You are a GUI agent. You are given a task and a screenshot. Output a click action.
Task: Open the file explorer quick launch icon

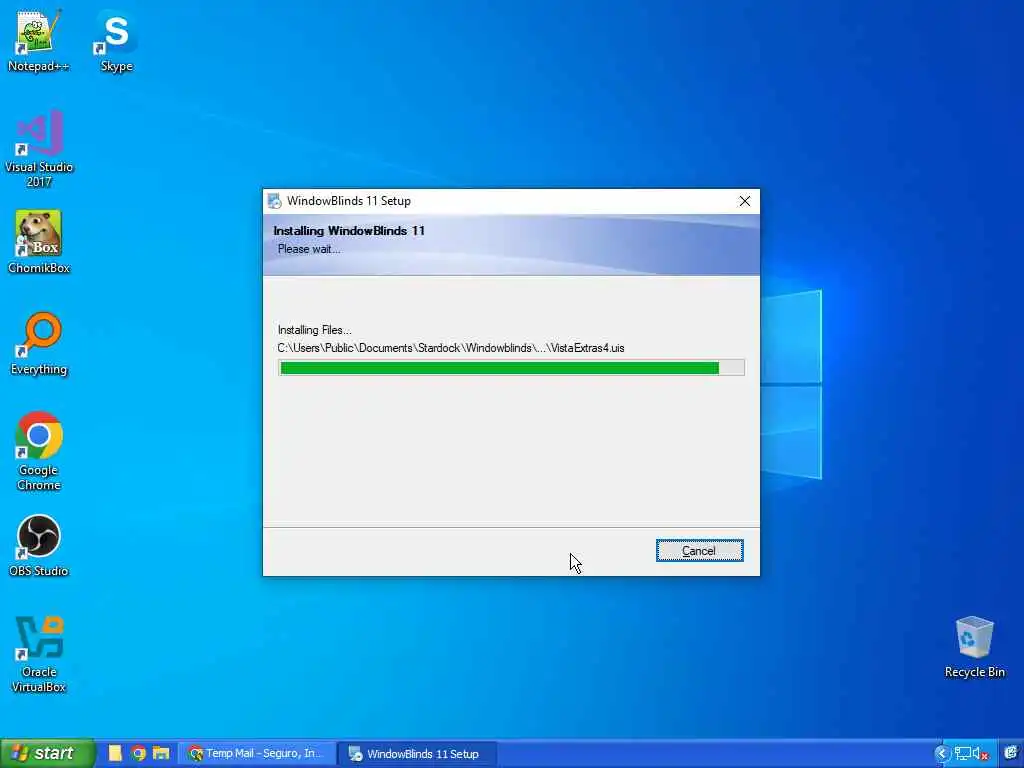[161, 754]
